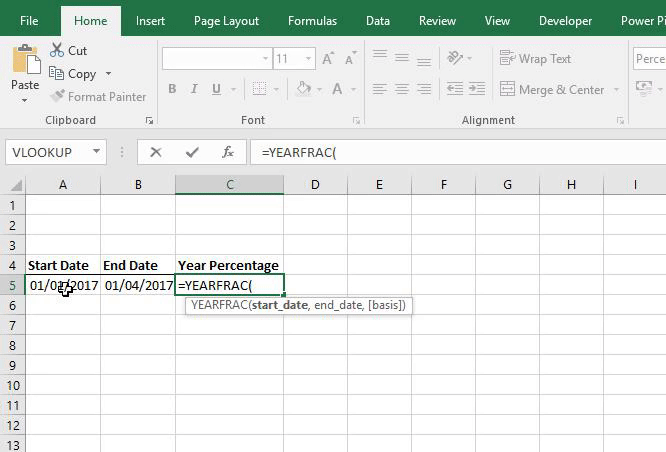Viewport: 666px width, 452px height.
Task: Select cell B5 containing 01/04/2017
Action: 138,285
